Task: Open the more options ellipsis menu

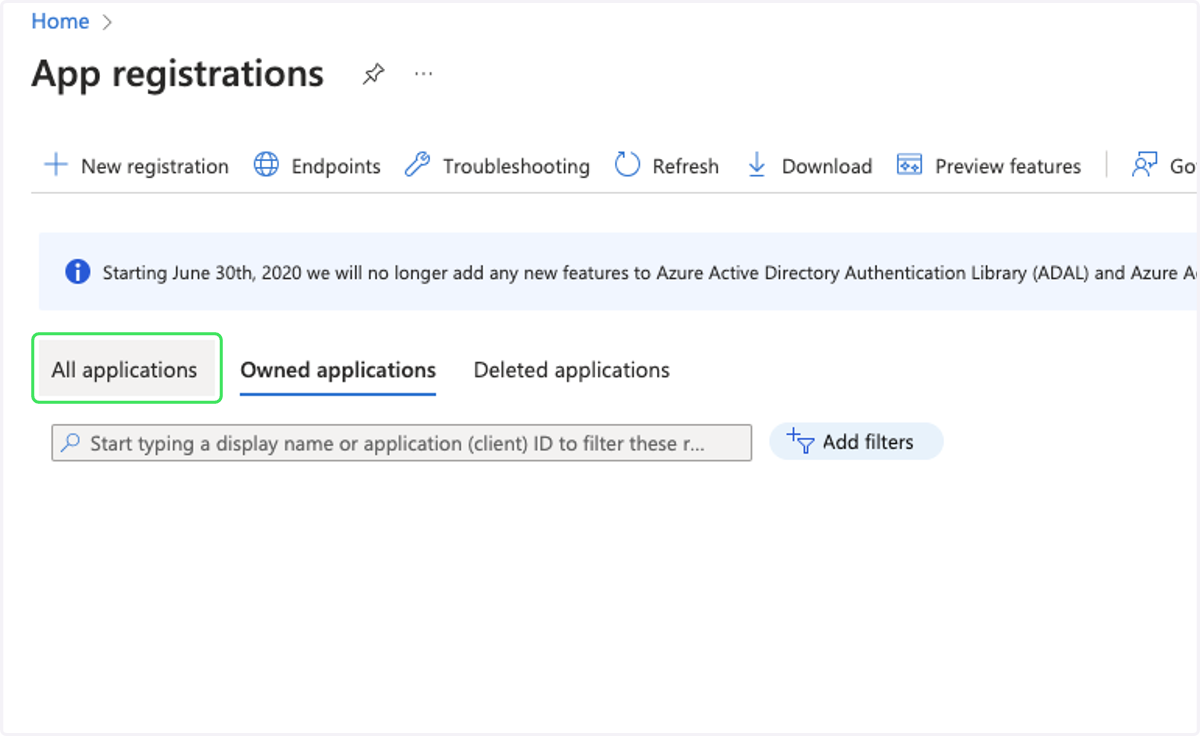Action: [424, 74]
